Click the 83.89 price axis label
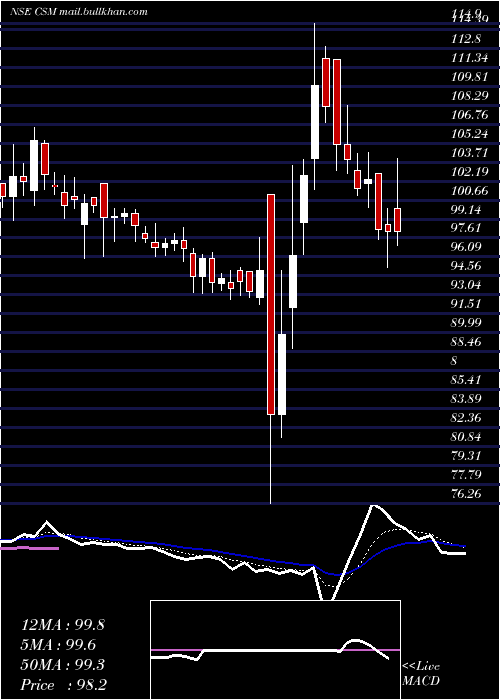Screen dimensions: 500x700 coord(466,399)
